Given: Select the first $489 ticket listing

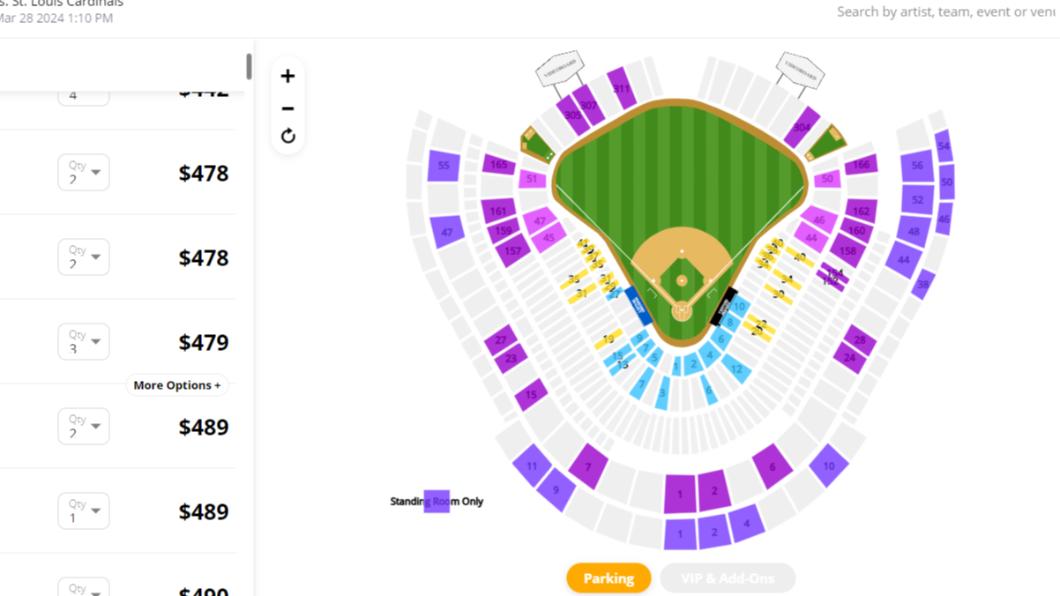Looking at the screenshot, I should tap(118, 426).
